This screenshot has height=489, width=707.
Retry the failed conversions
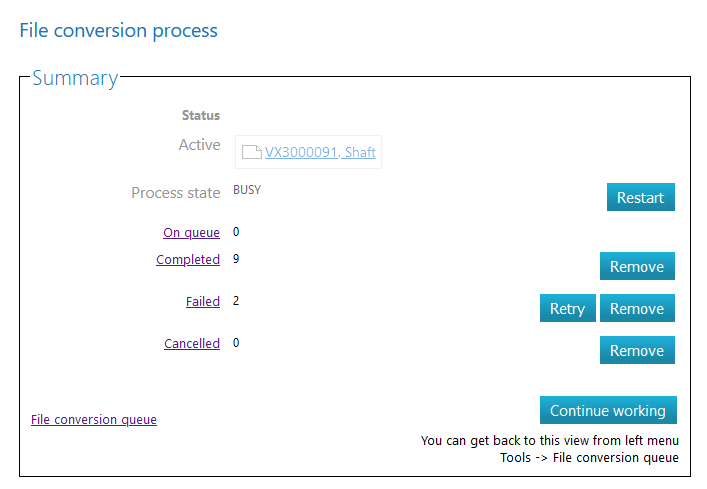tap(567, 309)
